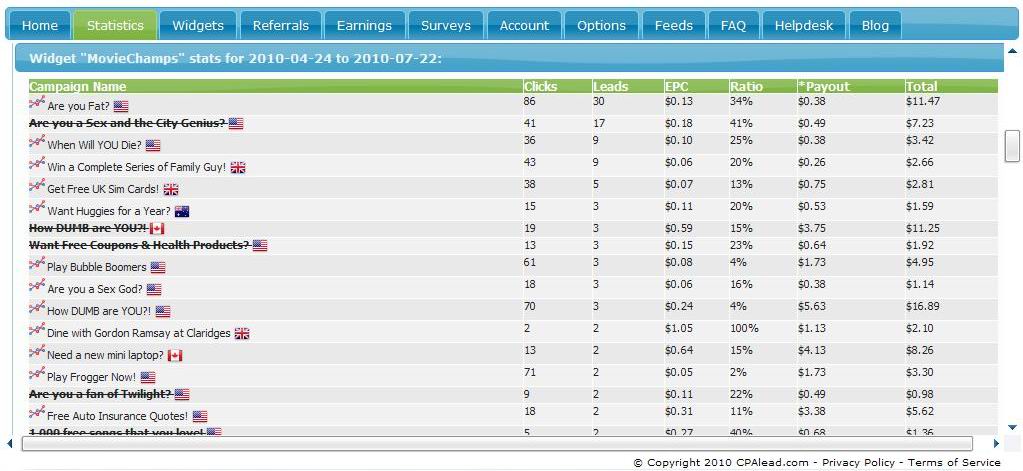
Task: Click chart icon beside Play Frogger Now!
Action: click(x=37, y=374)
